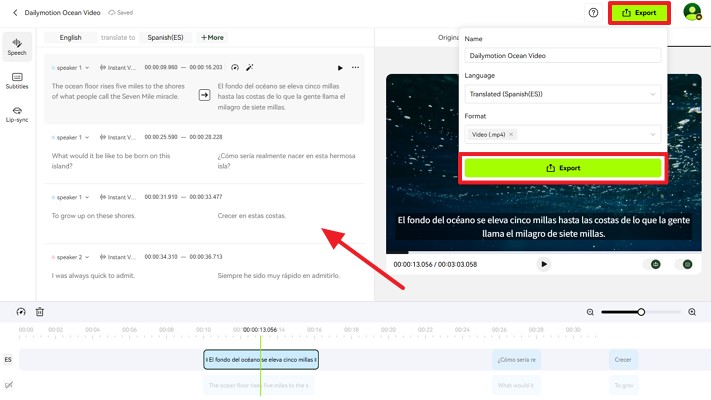Click the green Export button in popup
Screen dimensions: 711x400
click(x=563, y=168)
